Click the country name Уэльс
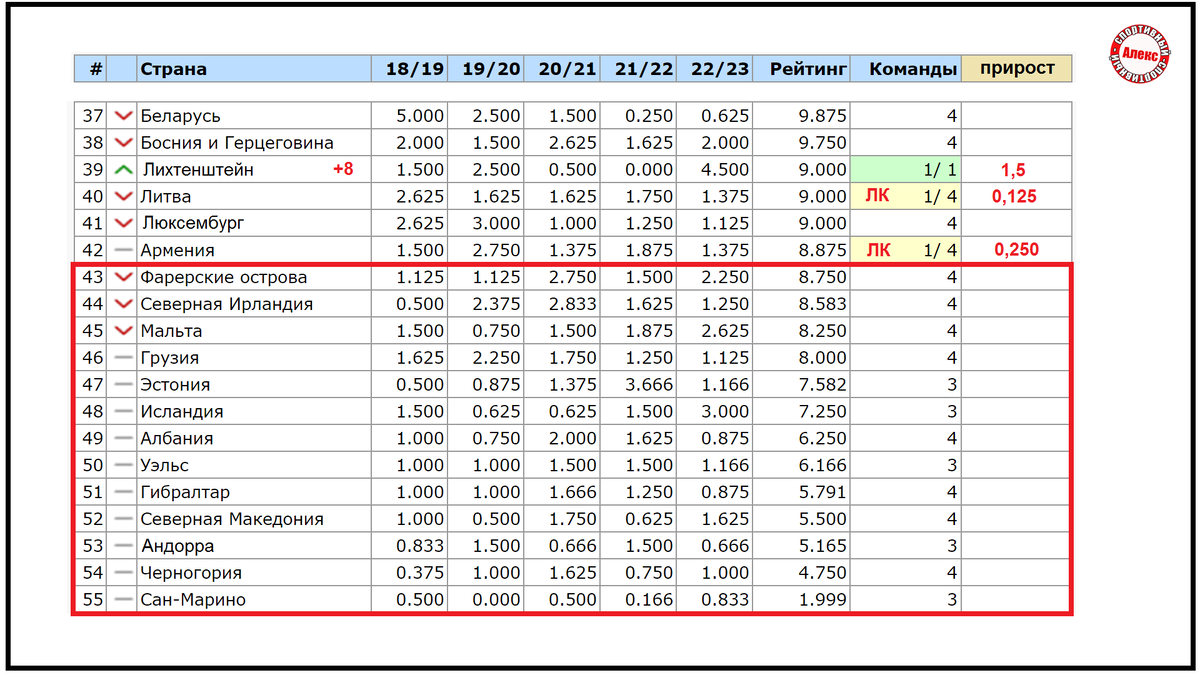Screen dimensions: 1200x675 [x=165, y=465]
